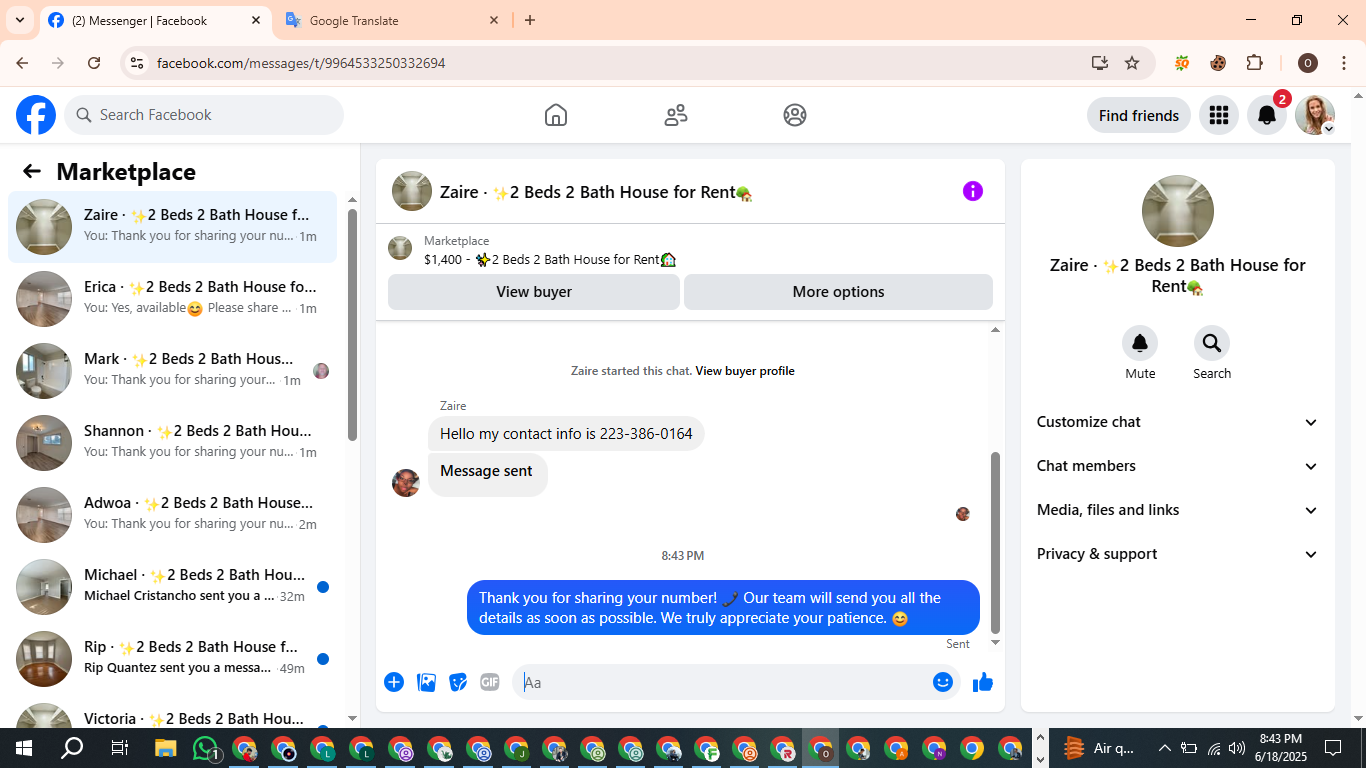Open the Adwoa conversation

coord(172,515)
